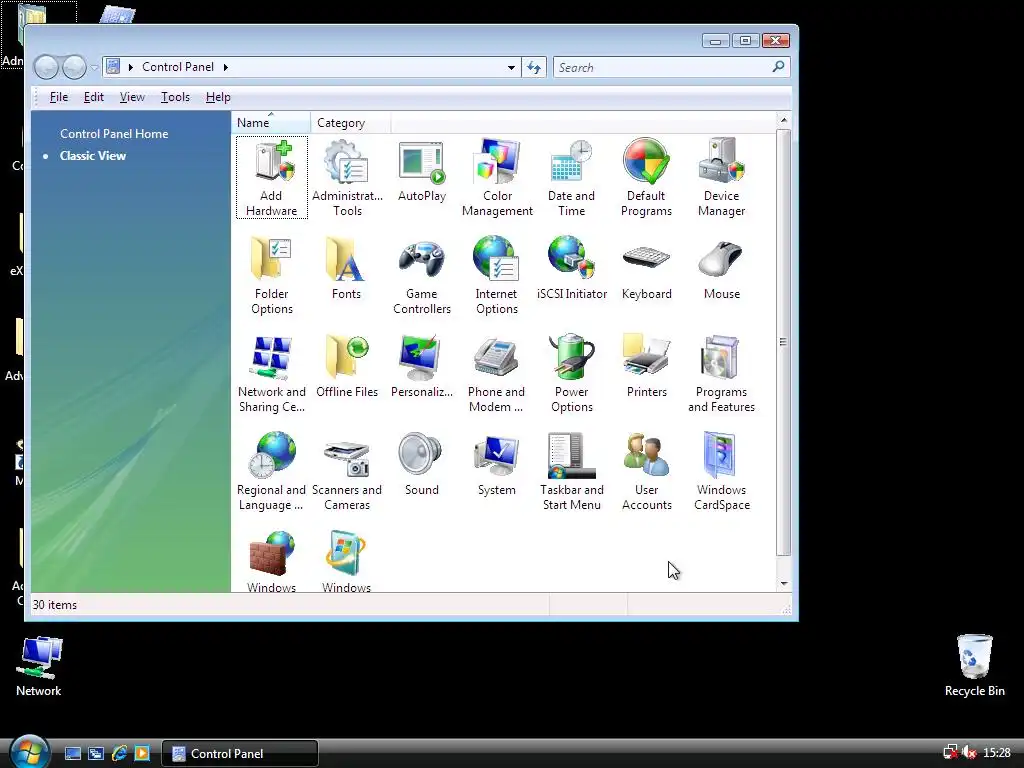Viewport: 1024px width, 768px height.
Task: Open Color Management icon
Action: pyautogui.click(x=497, y=177)
